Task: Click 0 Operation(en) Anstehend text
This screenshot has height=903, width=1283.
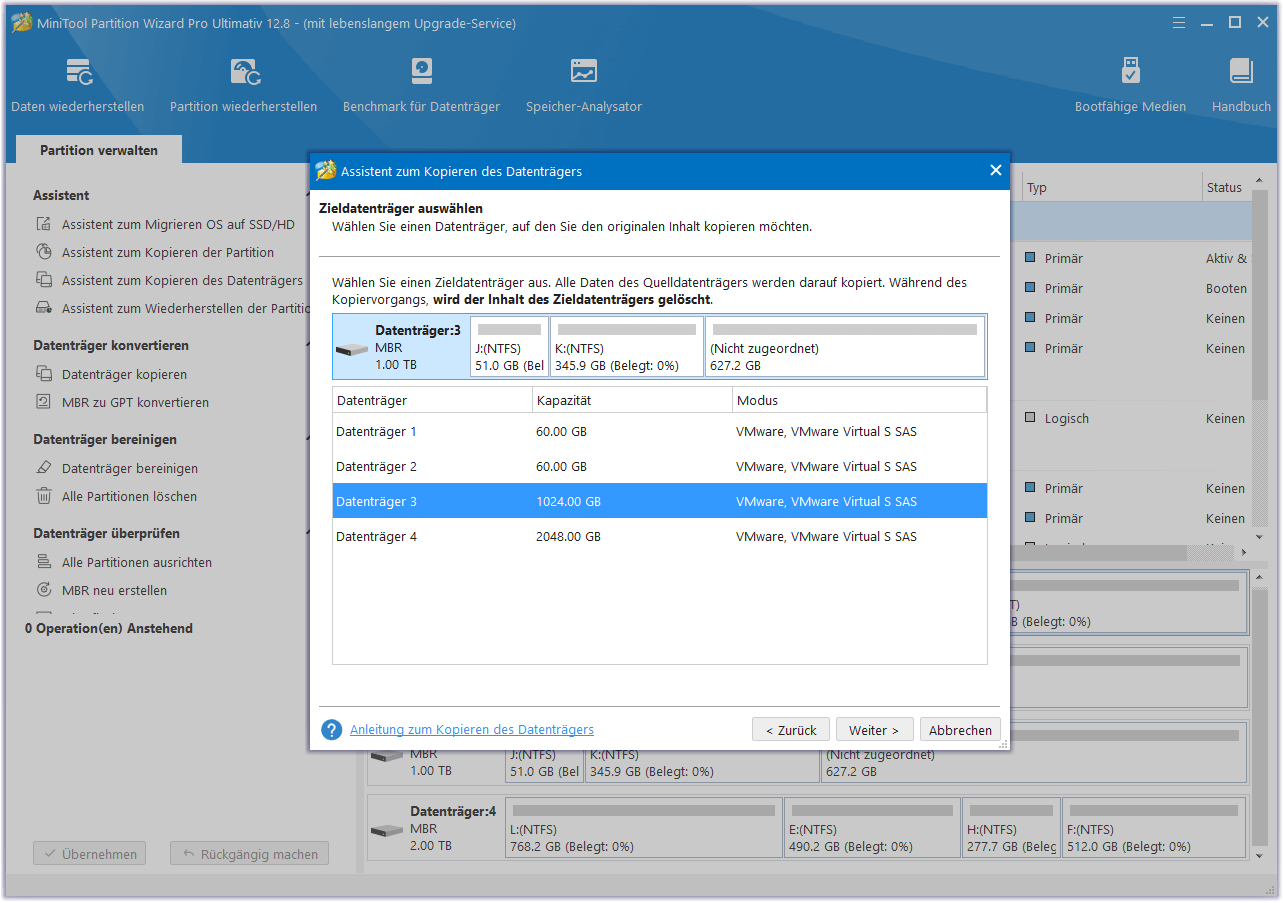Action: click(109, 628)
